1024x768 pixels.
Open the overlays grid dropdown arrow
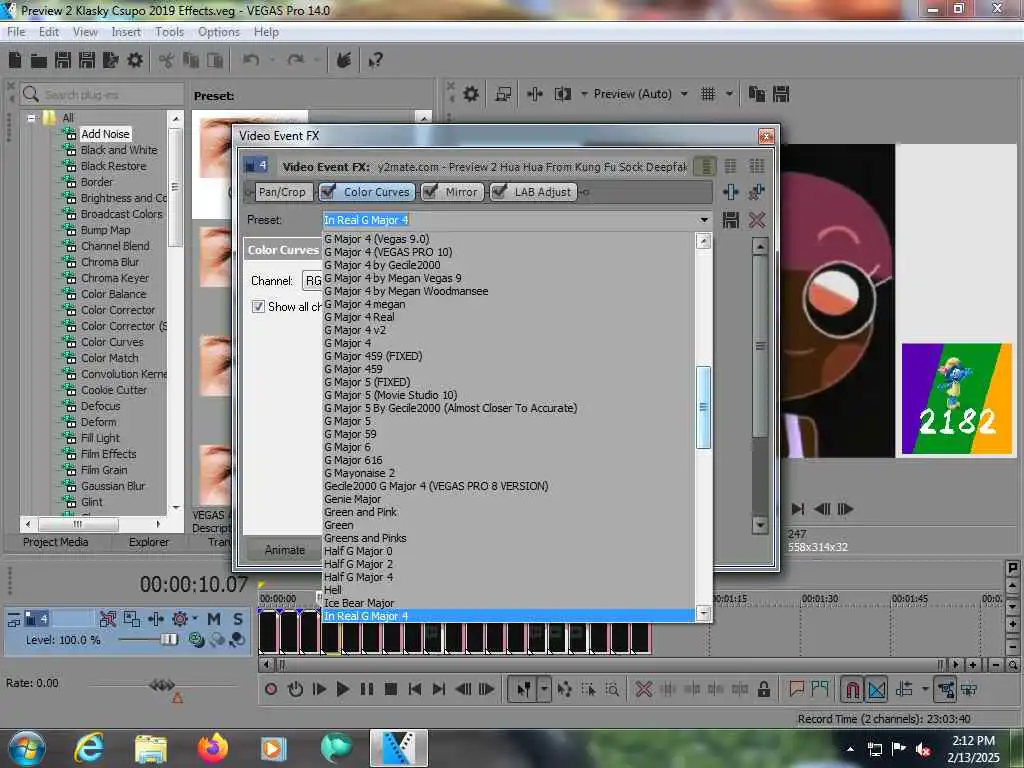pos(730,94)
